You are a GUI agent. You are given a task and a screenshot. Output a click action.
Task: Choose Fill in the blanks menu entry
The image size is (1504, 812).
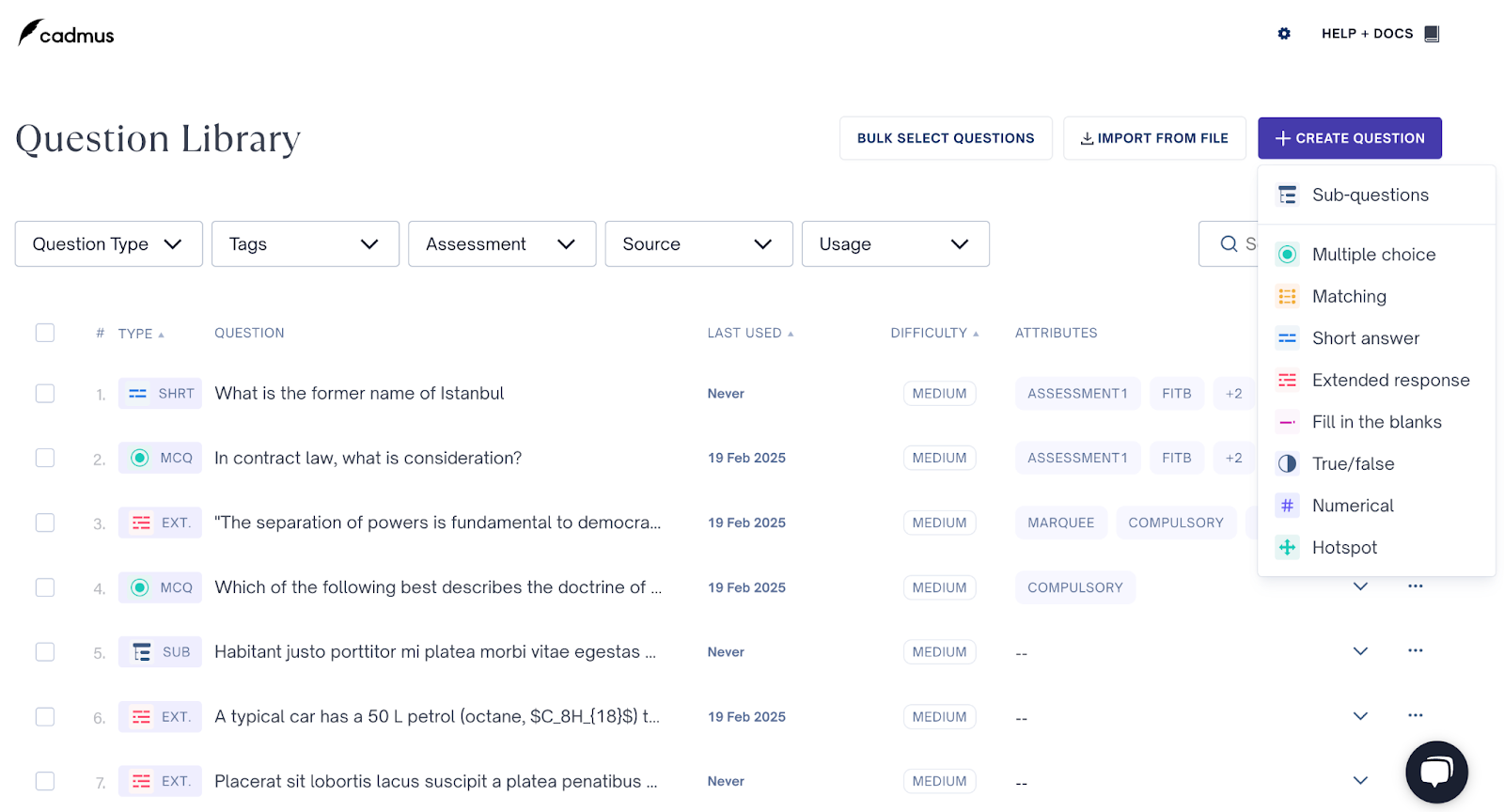pos(1376,422)
